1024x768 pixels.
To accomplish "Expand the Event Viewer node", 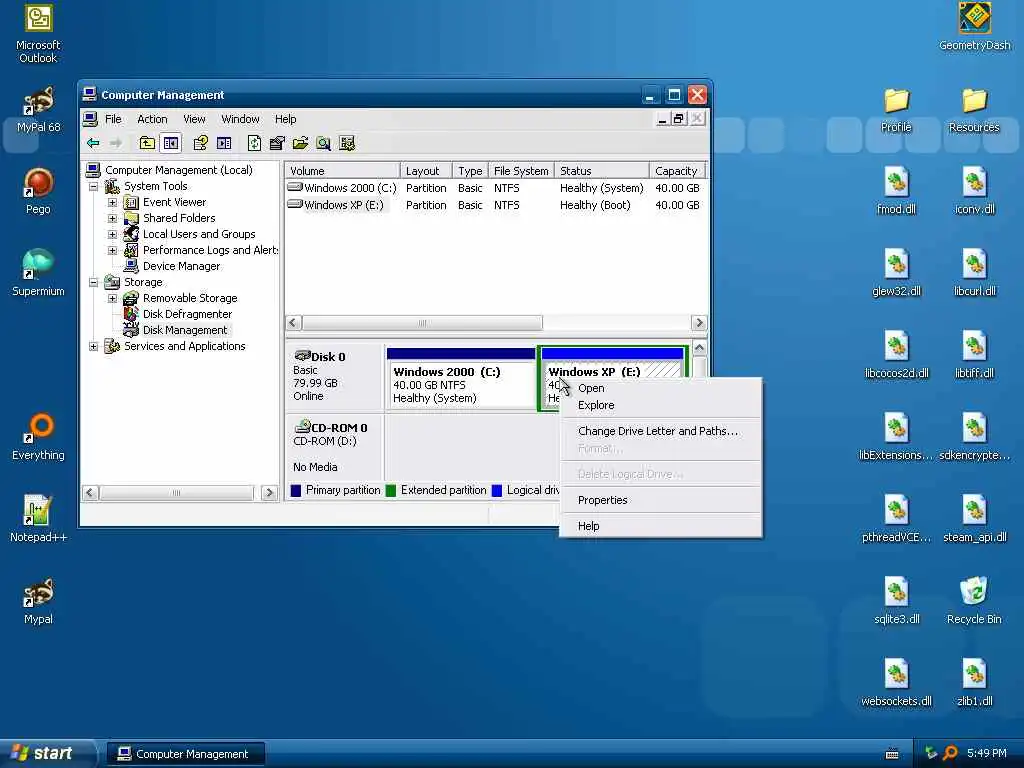I will point(112,202).
